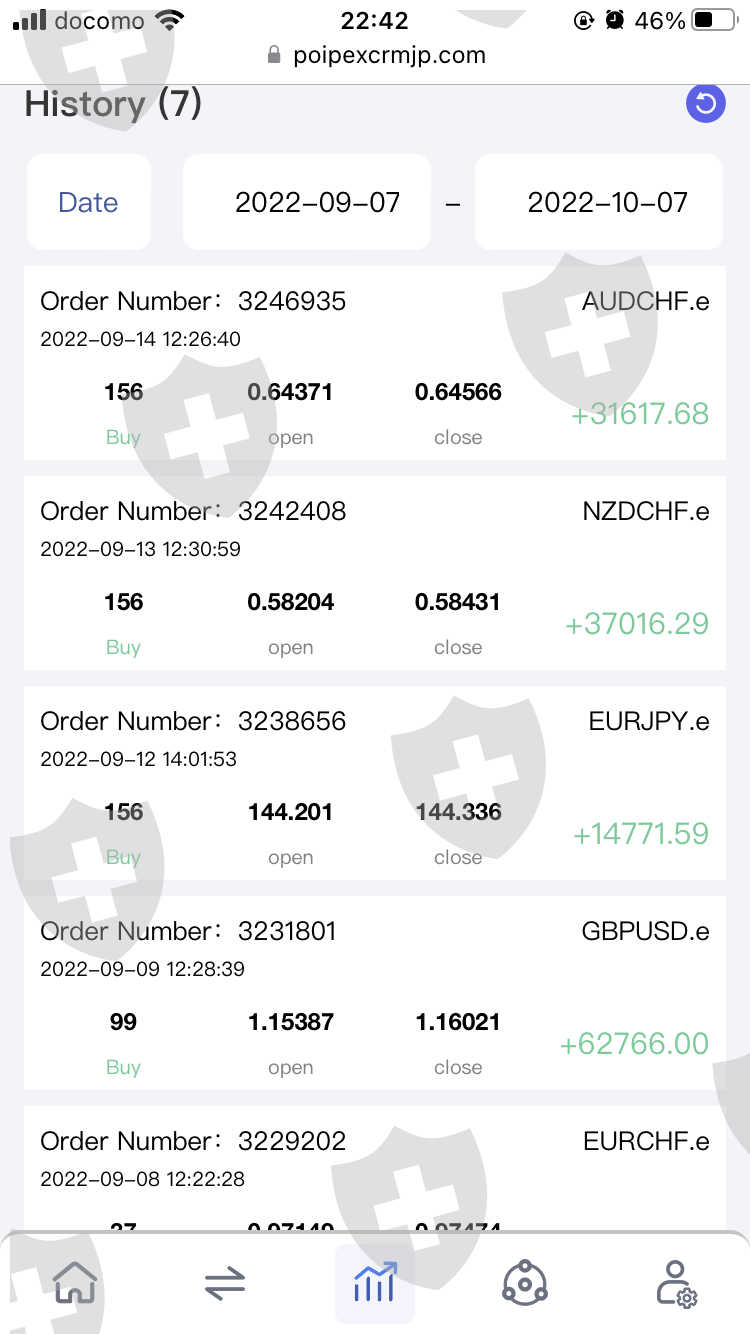This screenshot has height=1334, width=750.
Task: Select order 3229202 EURCHF.e entry
Action: pos(375,1160)
